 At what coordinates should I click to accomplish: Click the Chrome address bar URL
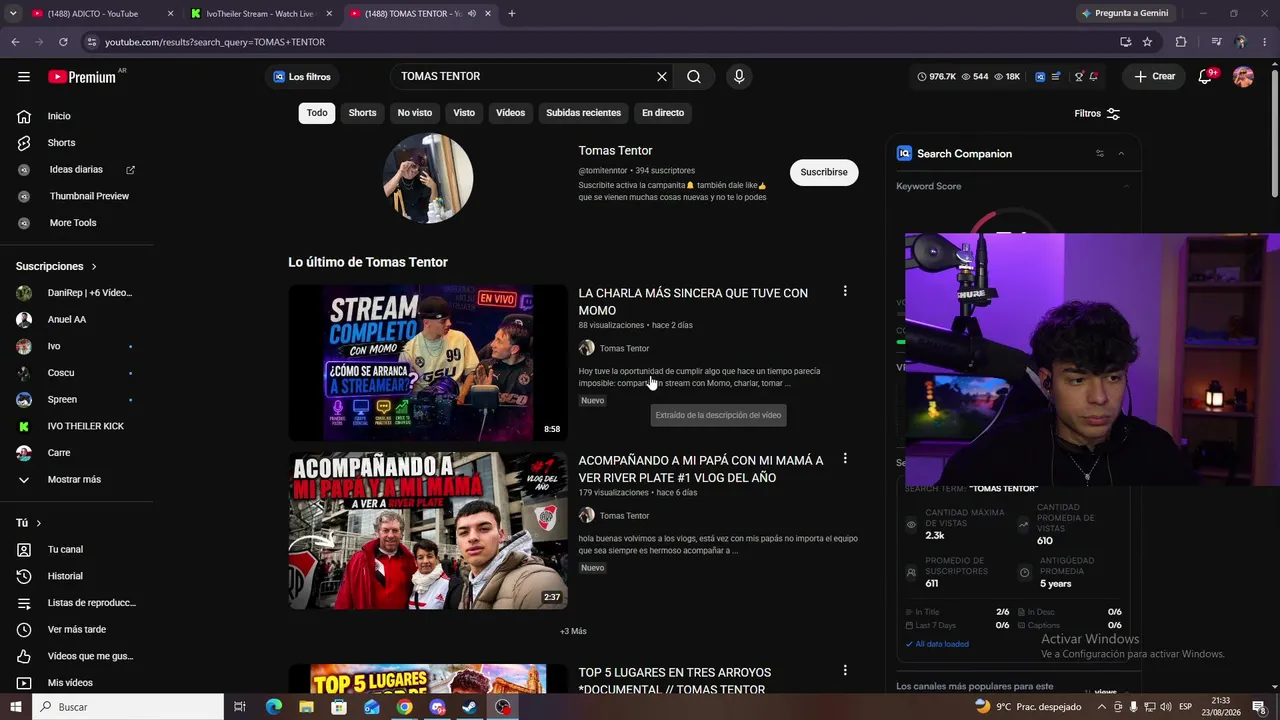tap(215, 42)
